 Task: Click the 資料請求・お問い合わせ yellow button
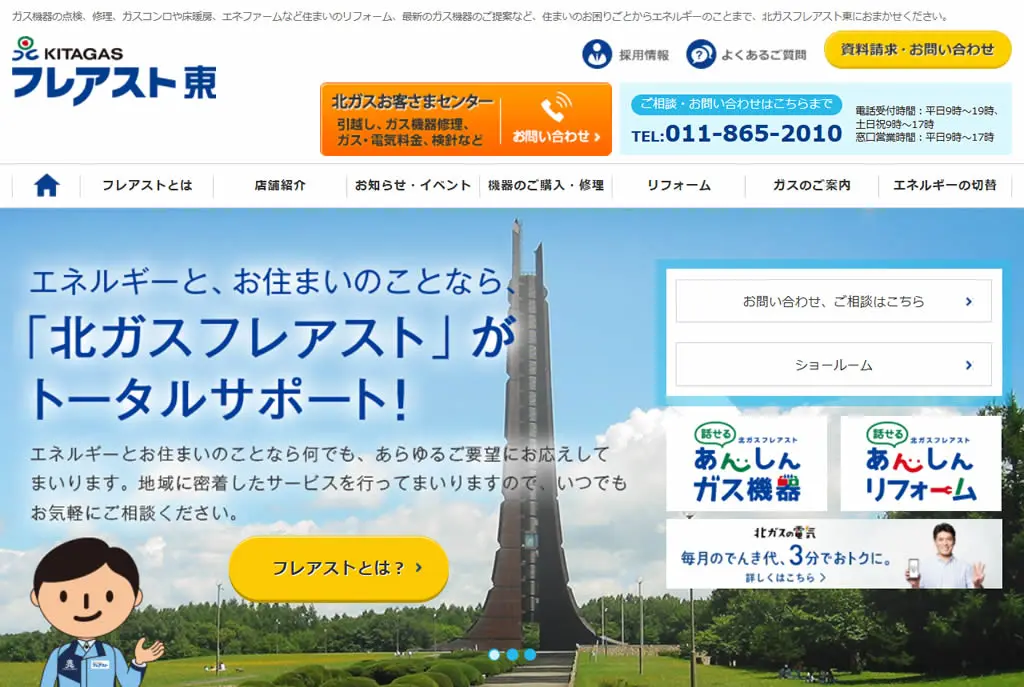coord(918,50)
